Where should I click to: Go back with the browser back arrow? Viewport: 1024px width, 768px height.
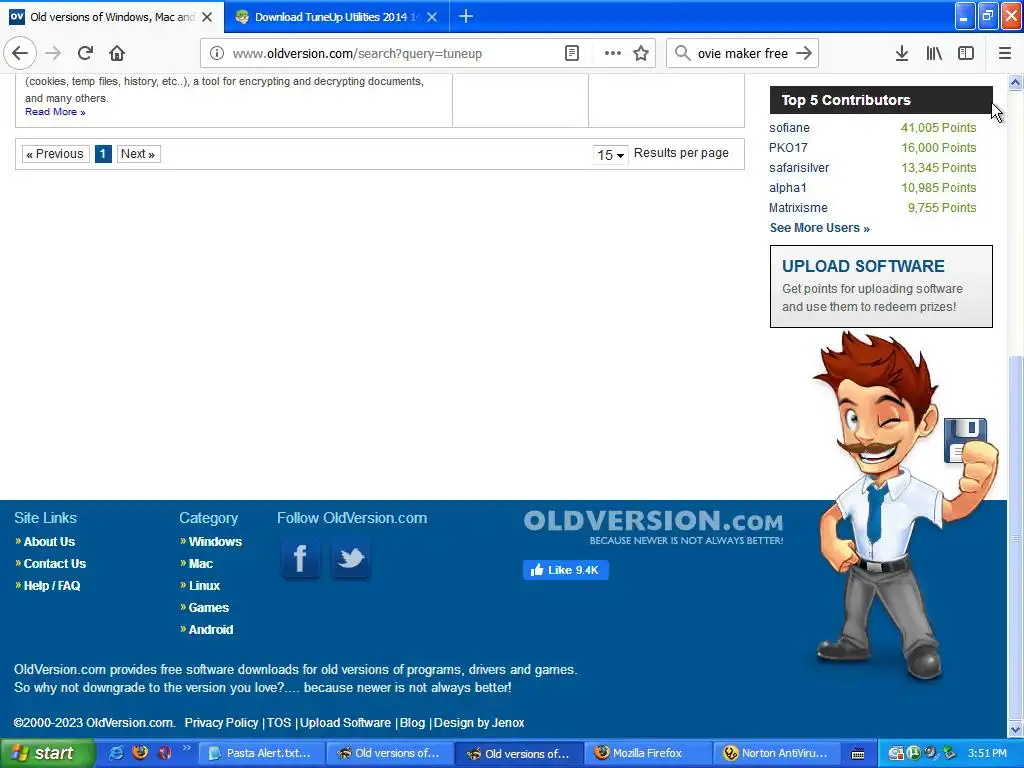pos(20,53)
